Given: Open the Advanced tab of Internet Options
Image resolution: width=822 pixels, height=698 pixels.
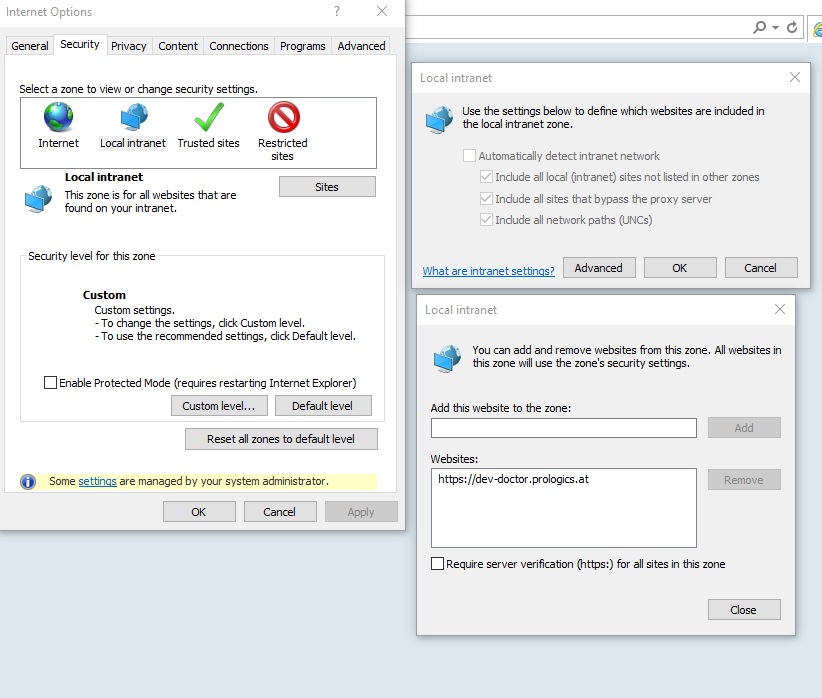Looking at the screenshot, I should [361, 45].
